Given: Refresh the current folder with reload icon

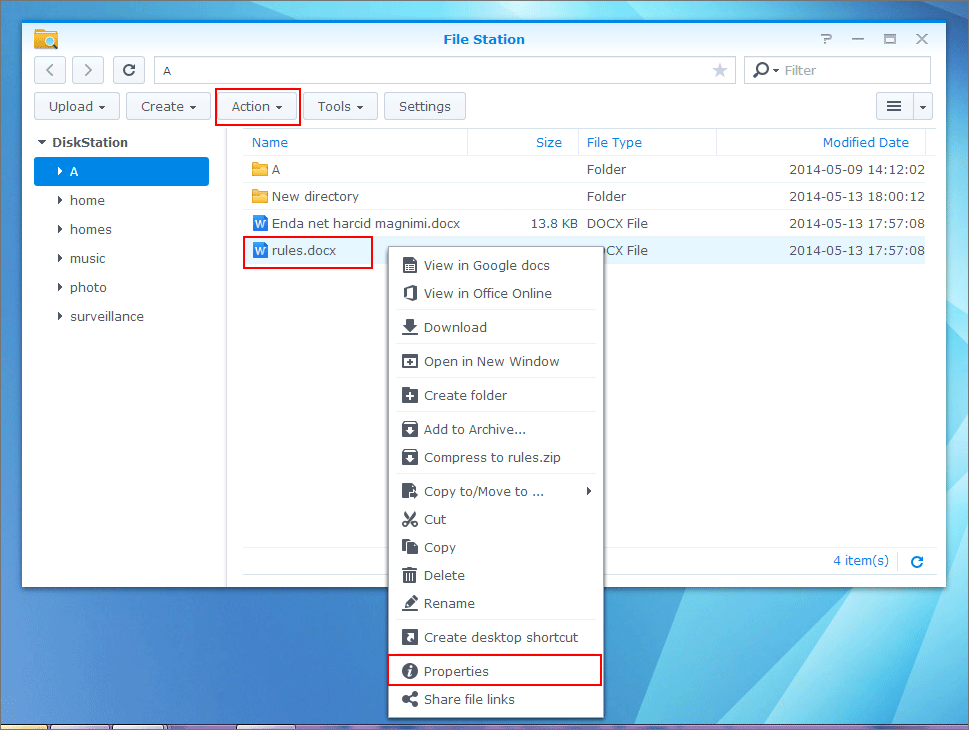Looking at the screenshot, I should [x=128, y=70].
